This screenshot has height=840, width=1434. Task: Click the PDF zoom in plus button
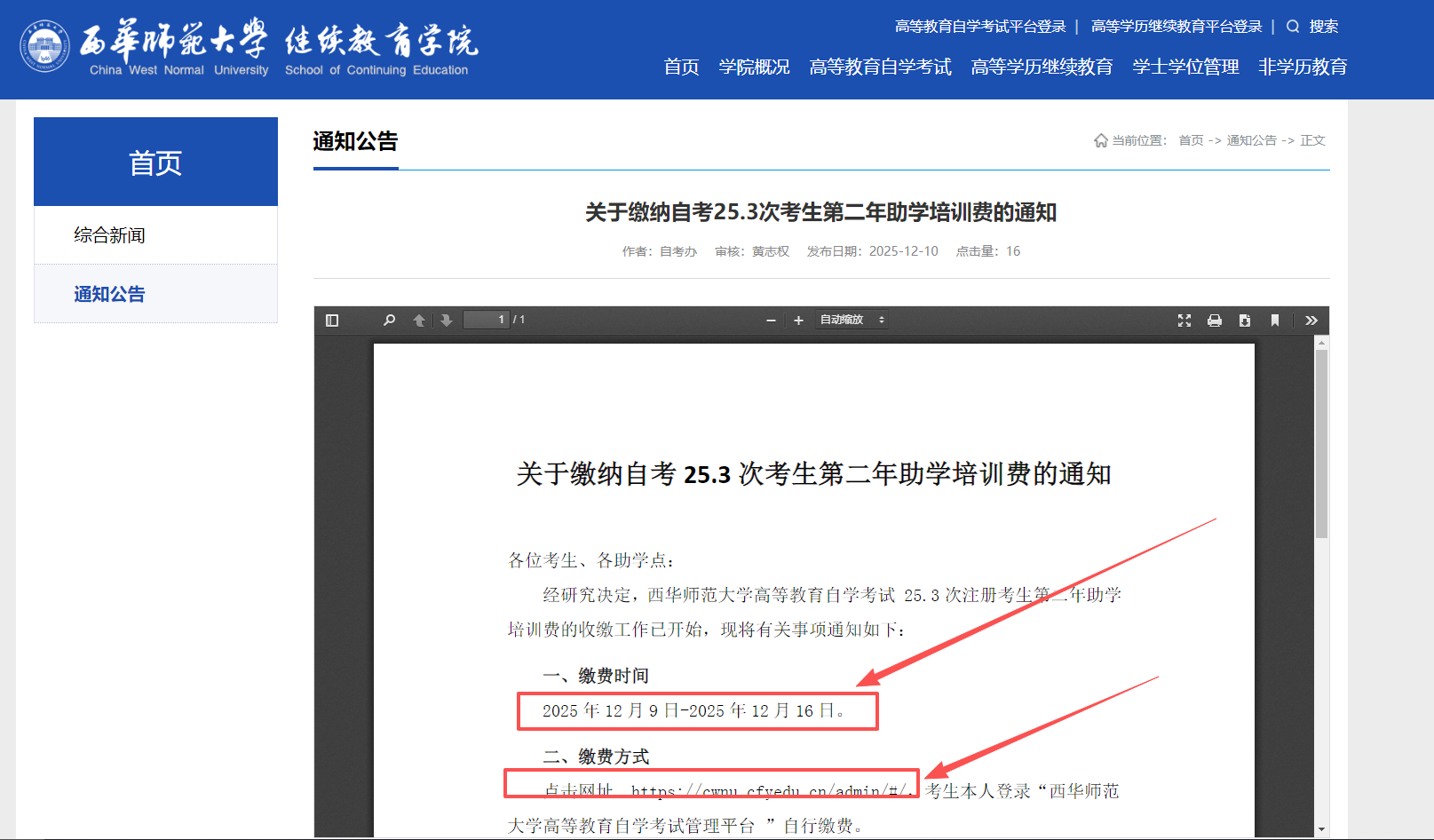coord(798,321)
